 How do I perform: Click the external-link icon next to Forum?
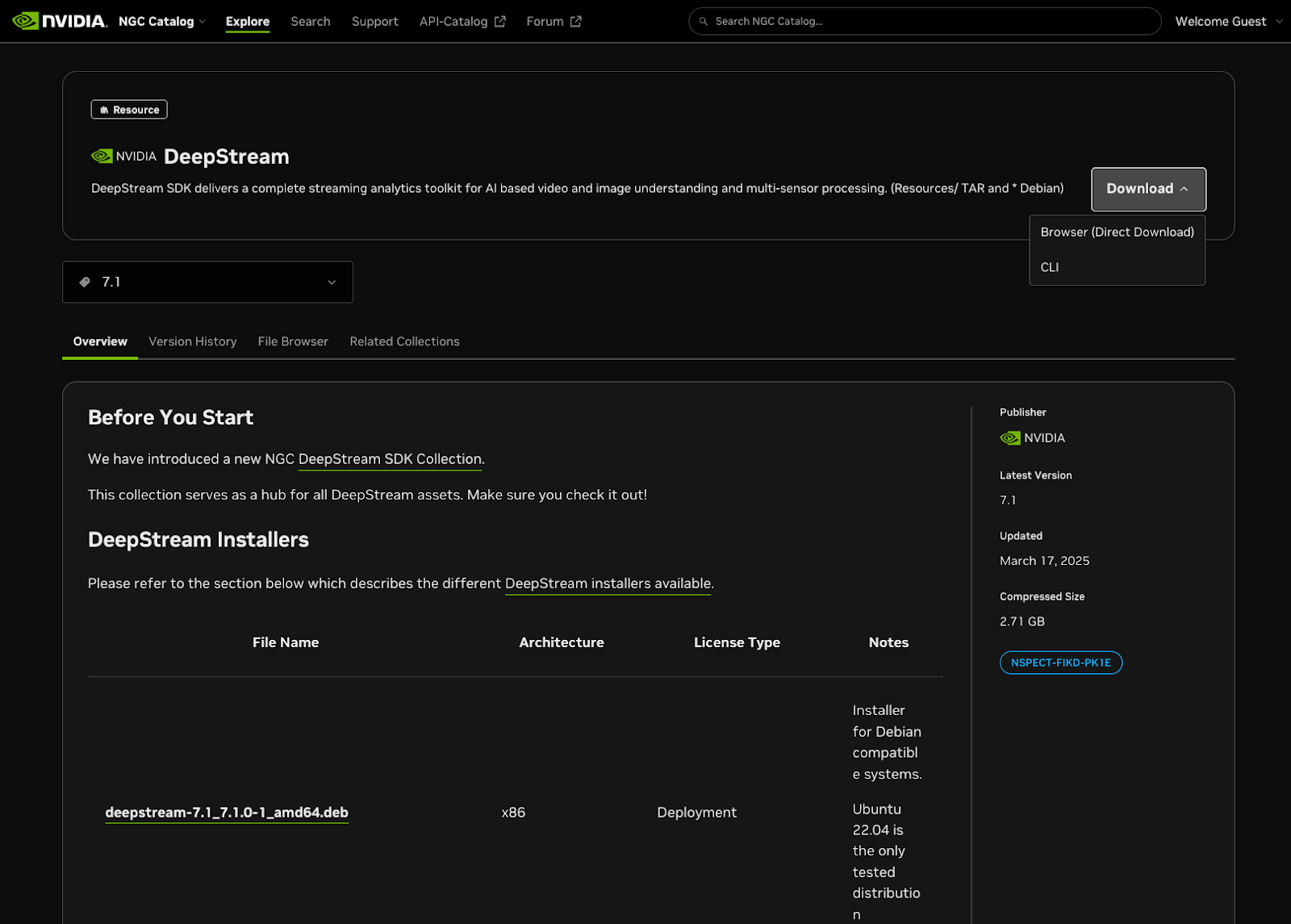(x=575, y=21)
